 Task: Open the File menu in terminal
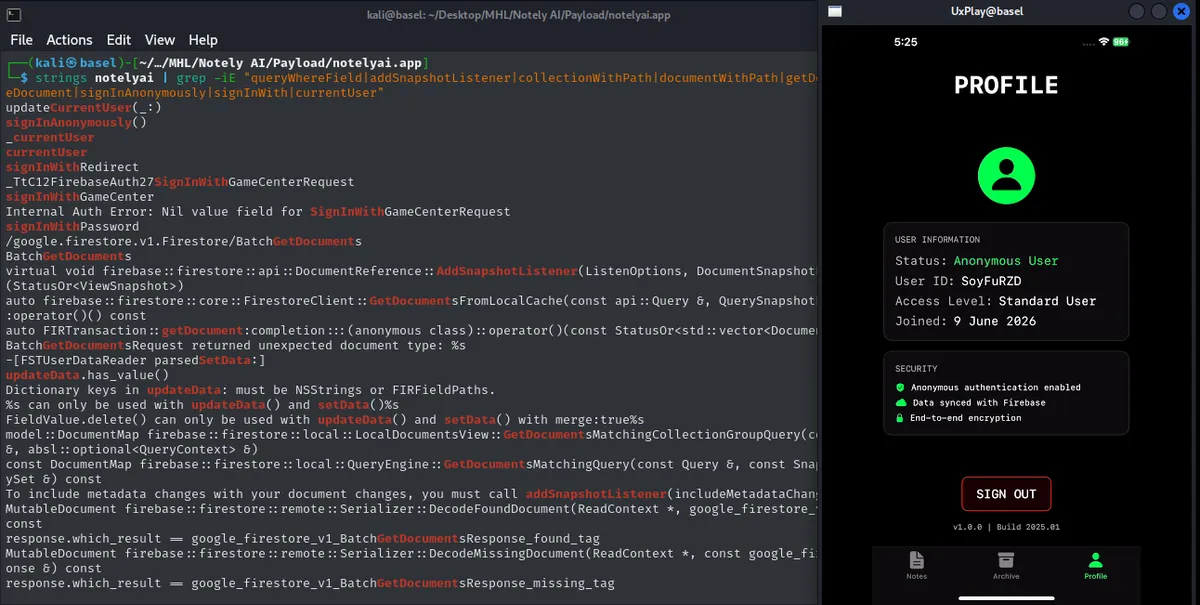(21, 40)
